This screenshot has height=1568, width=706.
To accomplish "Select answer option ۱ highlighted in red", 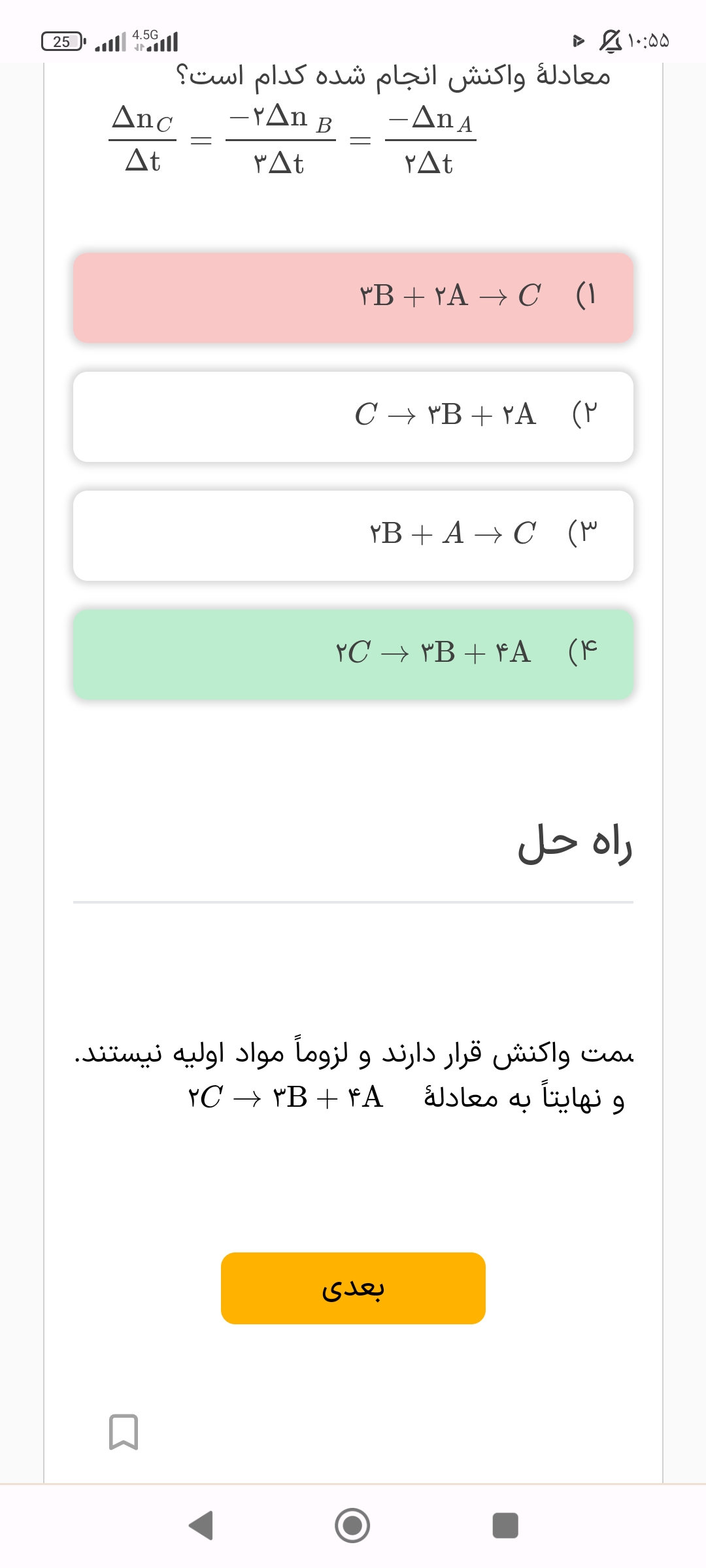I will tap(353, 297).
